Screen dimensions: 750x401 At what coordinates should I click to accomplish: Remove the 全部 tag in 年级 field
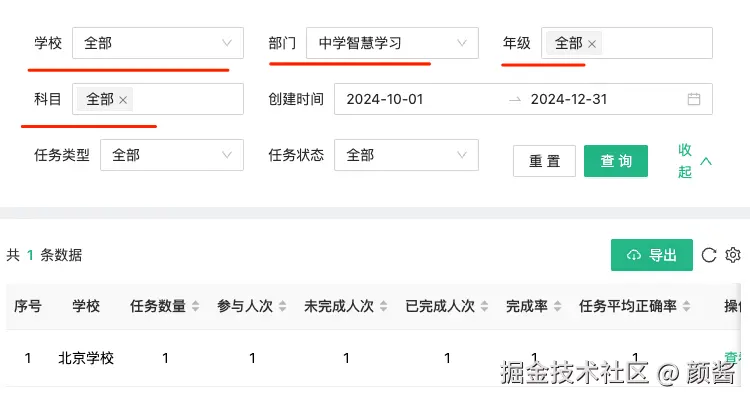coord(592,44)
